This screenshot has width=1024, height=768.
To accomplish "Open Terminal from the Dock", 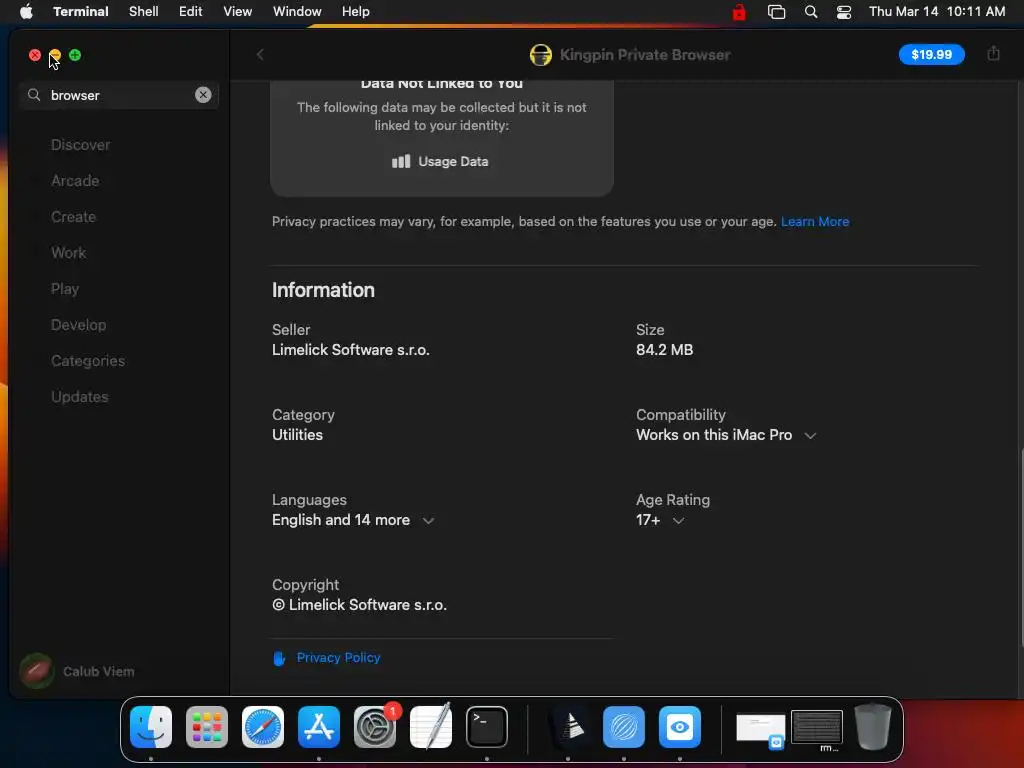I will 487,727.
